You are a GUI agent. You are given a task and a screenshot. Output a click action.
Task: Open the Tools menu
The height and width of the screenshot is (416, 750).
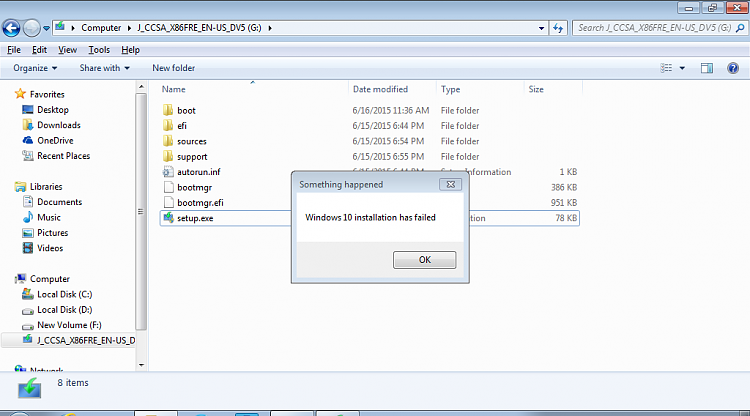(99, 50)
